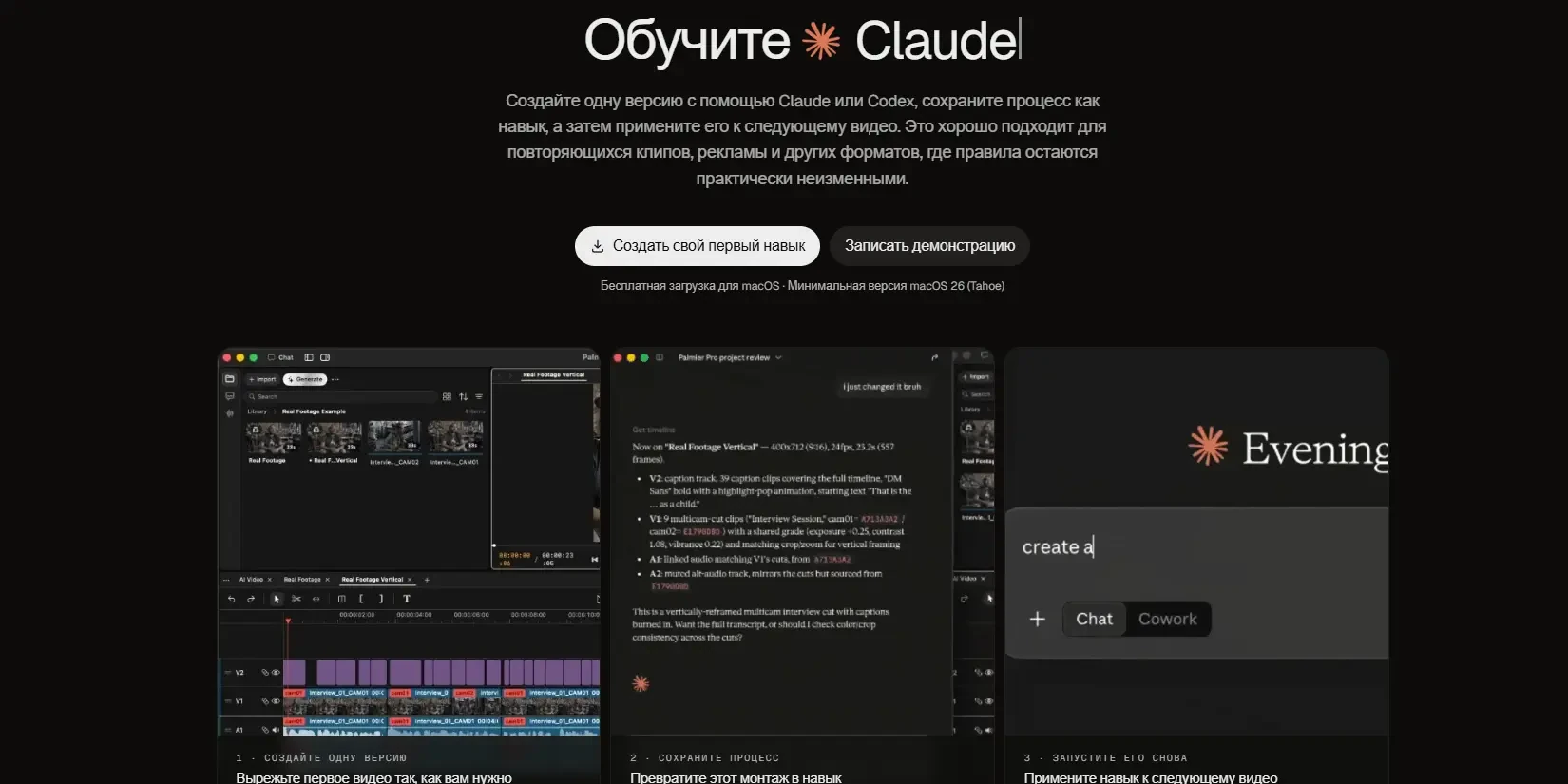Click the Redo arrow in timeline toolbar

pos(251,600)
